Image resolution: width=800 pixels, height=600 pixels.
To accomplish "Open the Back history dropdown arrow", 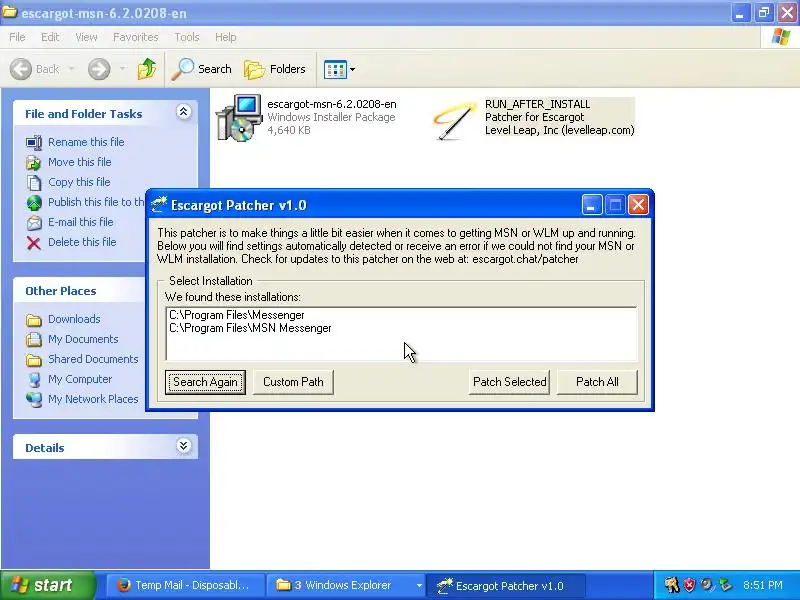I will [71, 69].
